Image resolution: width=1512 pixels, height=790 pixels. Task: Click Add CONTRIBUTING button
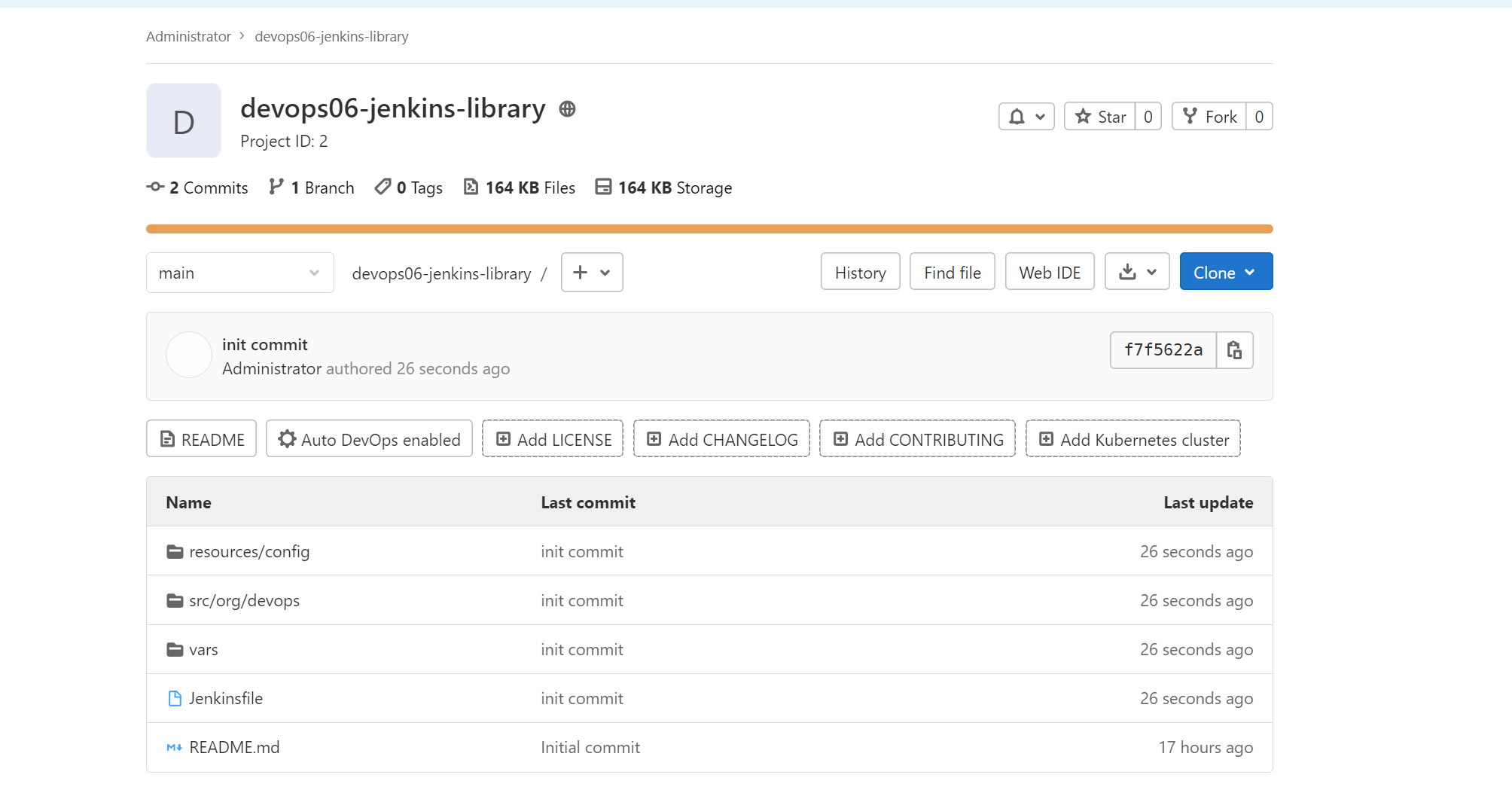click(x=917, y=439)
